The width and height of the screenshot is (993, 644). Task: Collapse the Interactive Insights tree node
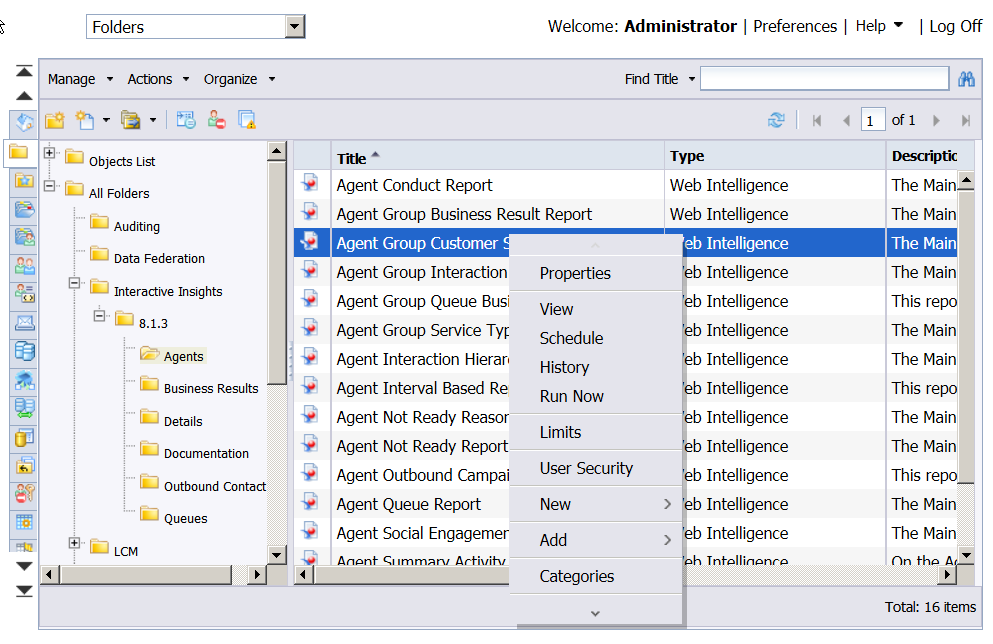coord(74,282)
